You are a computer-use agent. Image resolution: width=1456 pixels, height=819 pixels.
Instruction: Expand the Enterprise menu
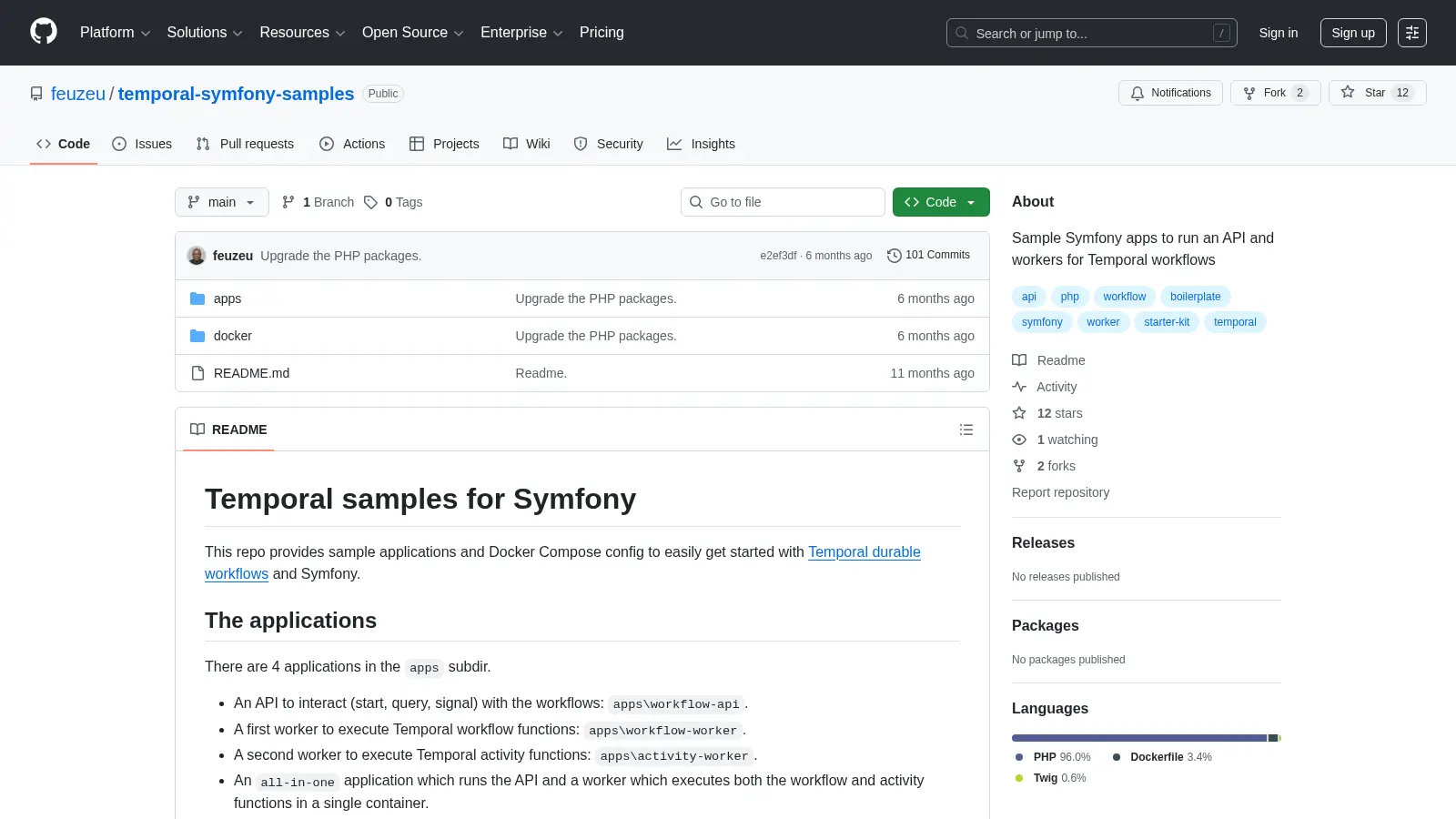point(521,33)
